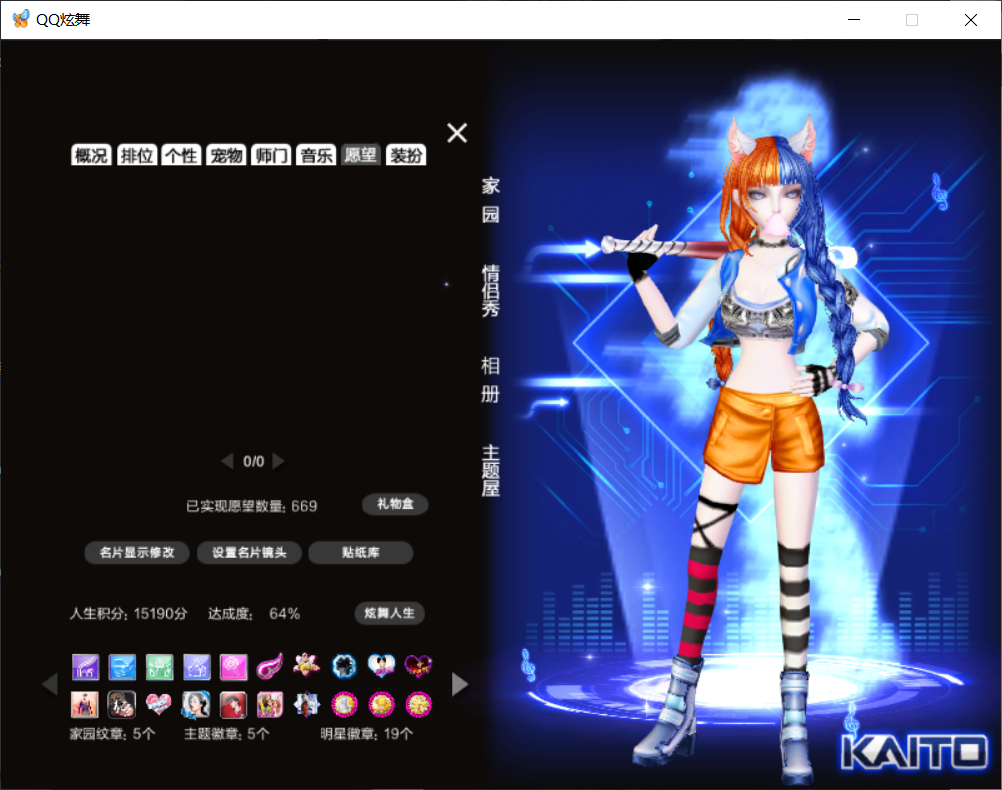Screen dimensions: 1002x790
Task: Select the red background portrait badge
Action: point(233,705)
